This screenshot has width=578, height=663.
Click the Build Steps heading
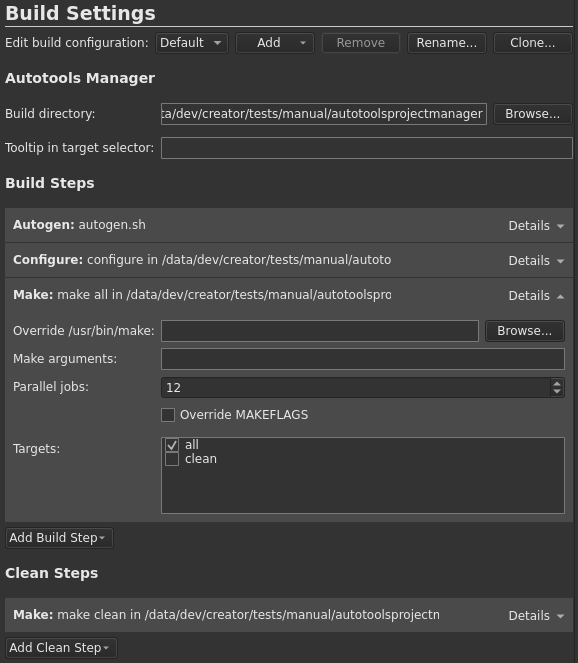(50, 183)
